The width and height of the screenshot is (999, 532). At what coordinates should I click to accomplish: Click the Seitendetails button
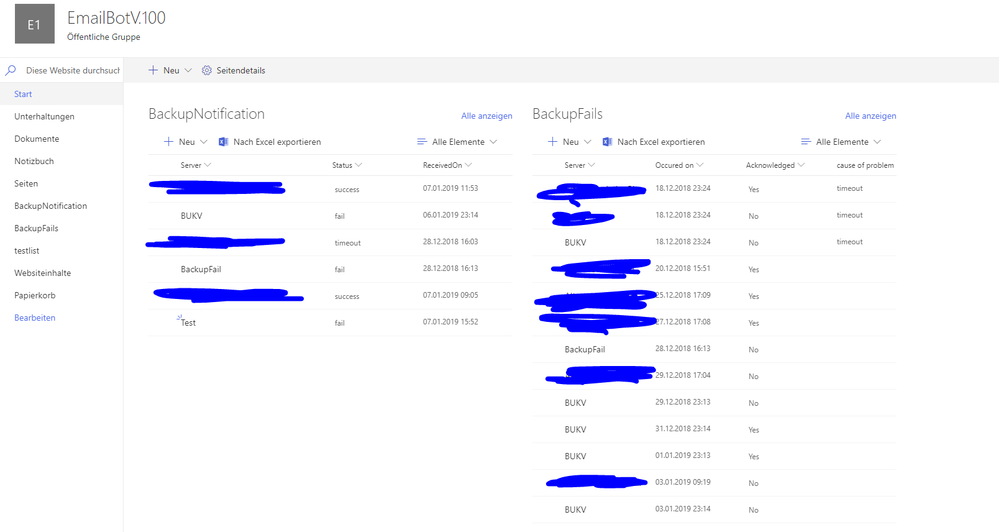(x=233, y=70)
